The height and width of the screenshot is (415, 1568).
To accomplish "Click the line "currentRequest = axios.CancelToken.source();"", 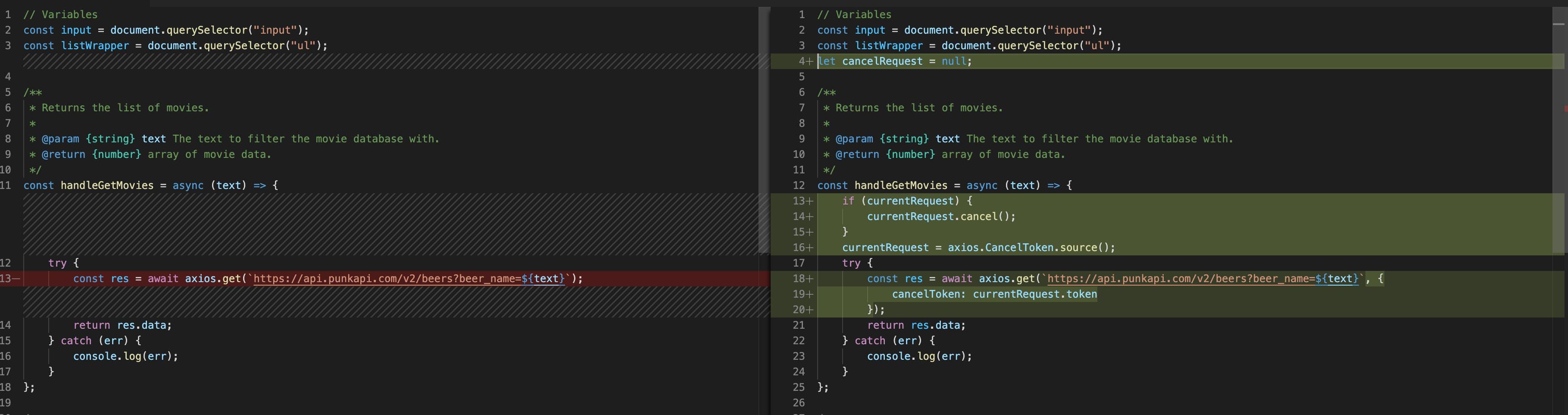I will tap(979, 248).
